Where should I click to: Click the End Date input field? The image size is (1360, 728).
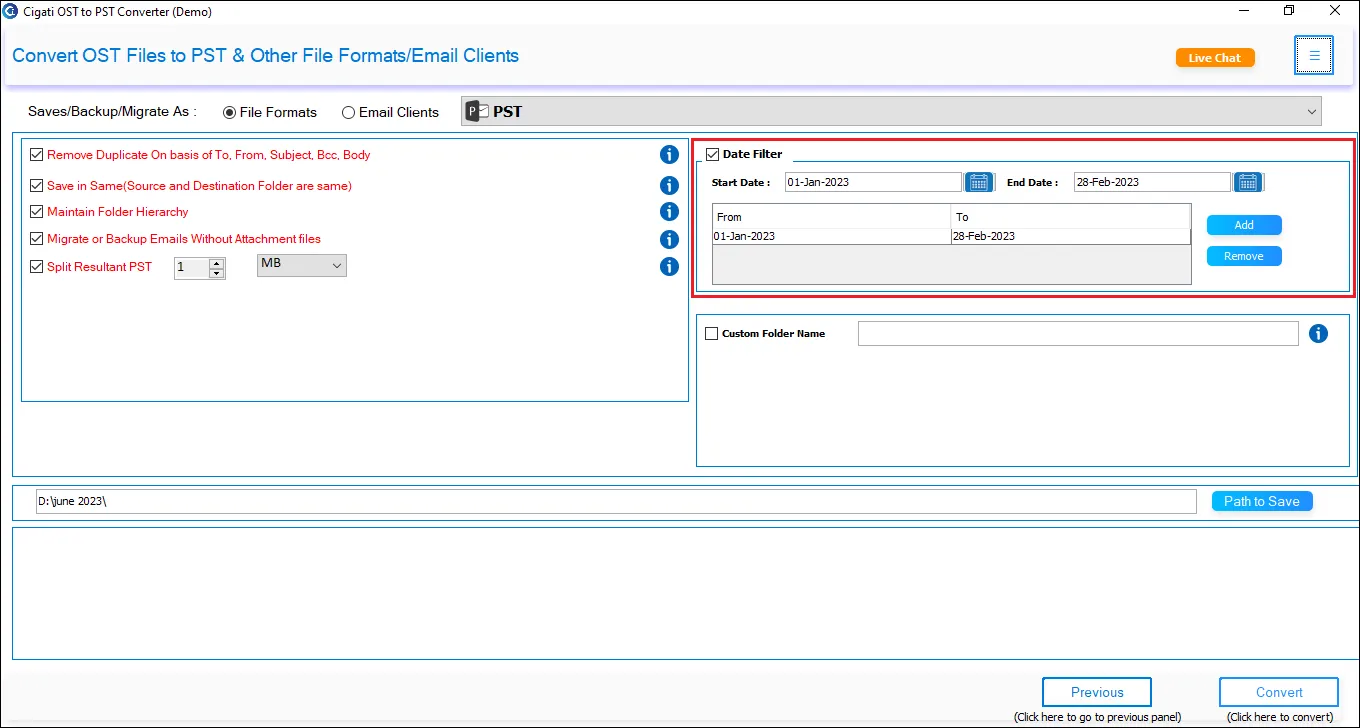pos(1152,182)
